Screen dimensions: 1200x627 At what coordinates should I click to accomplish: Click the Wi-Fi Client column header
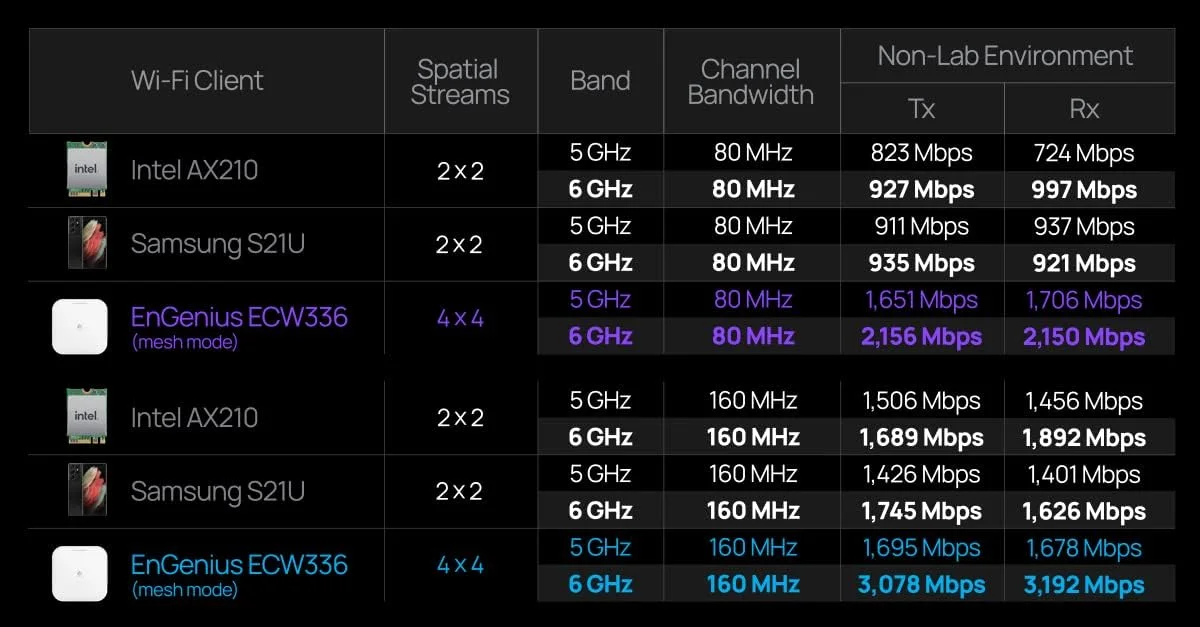(197, 81)
